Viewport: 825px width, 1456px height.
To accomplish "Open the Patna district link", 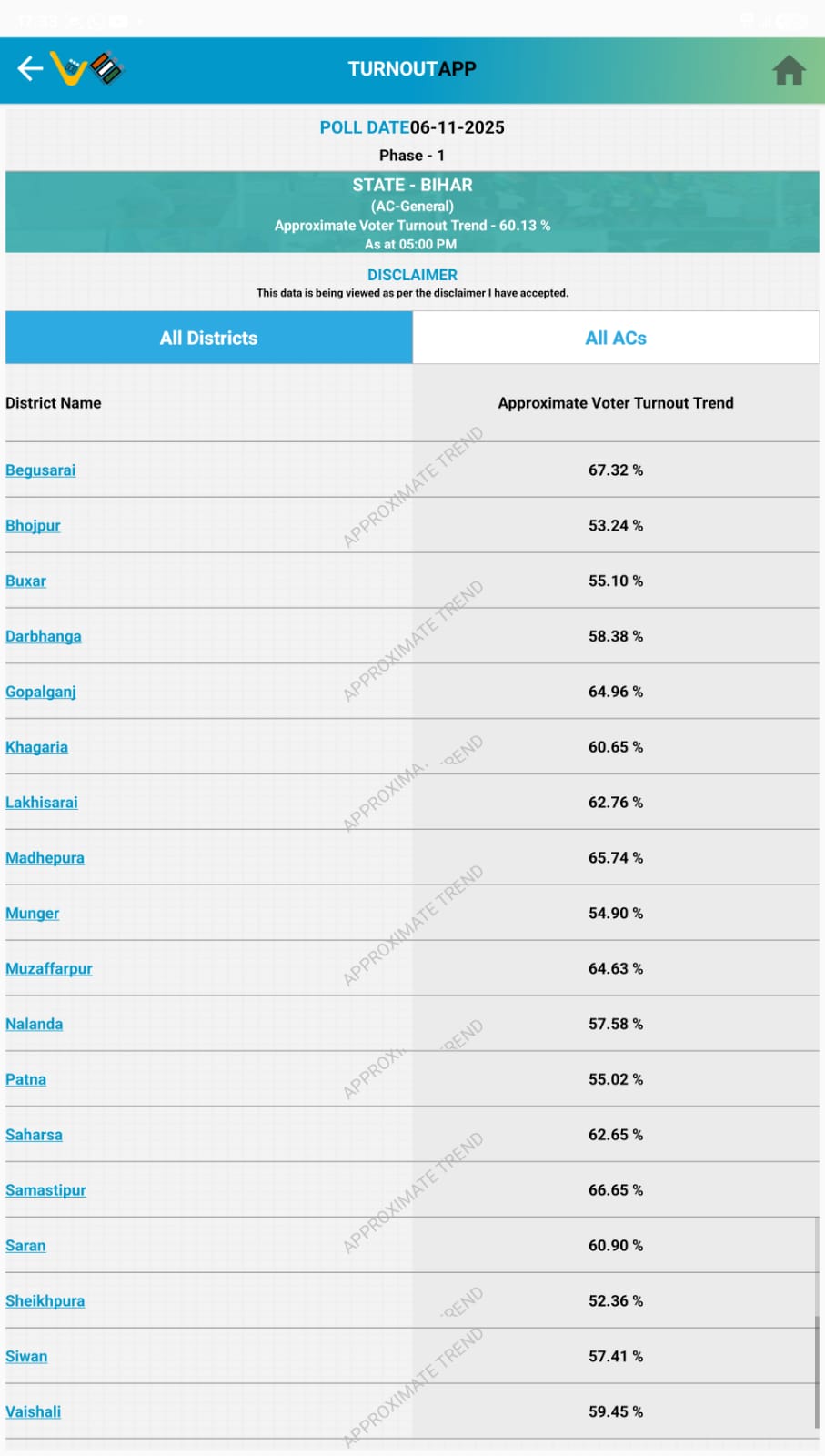I will 26,1080.
